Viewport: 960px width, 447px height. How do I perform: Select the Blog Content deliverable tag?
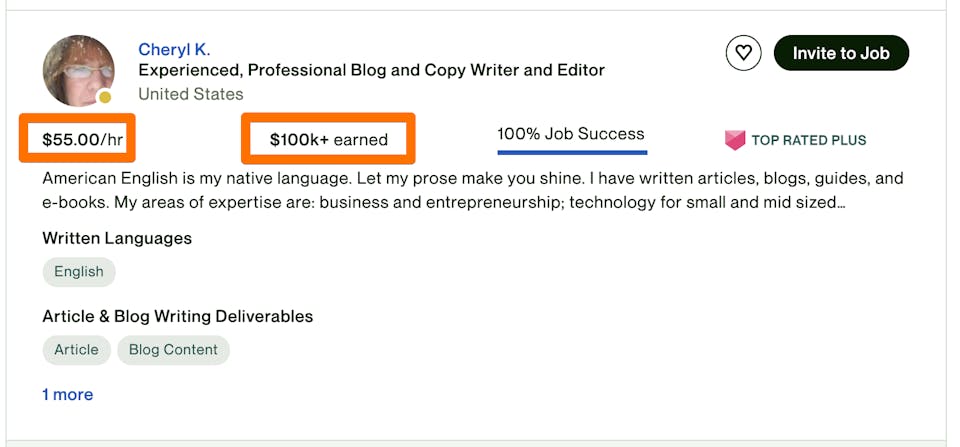click(x=173, y=349)
